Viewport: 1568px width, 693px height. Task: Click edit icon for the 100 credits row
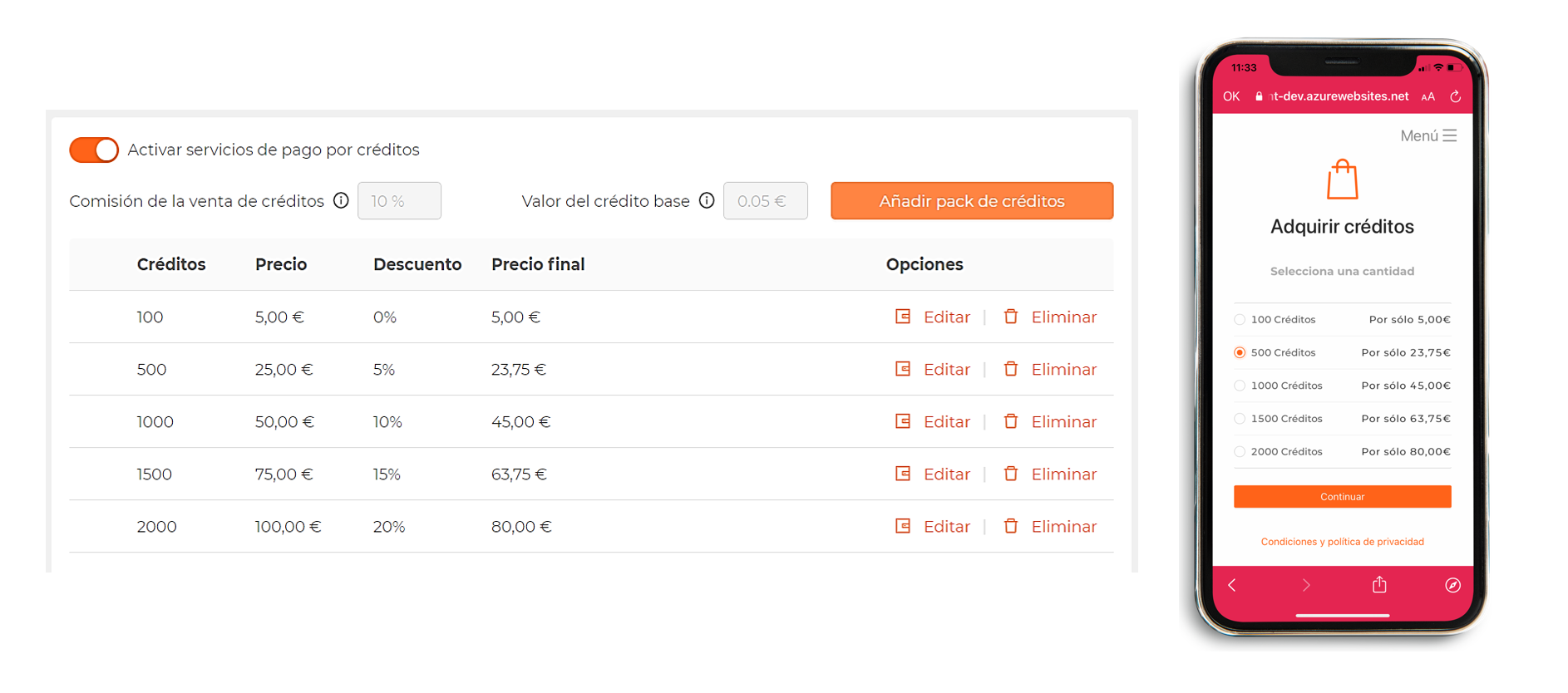(903, 317)
